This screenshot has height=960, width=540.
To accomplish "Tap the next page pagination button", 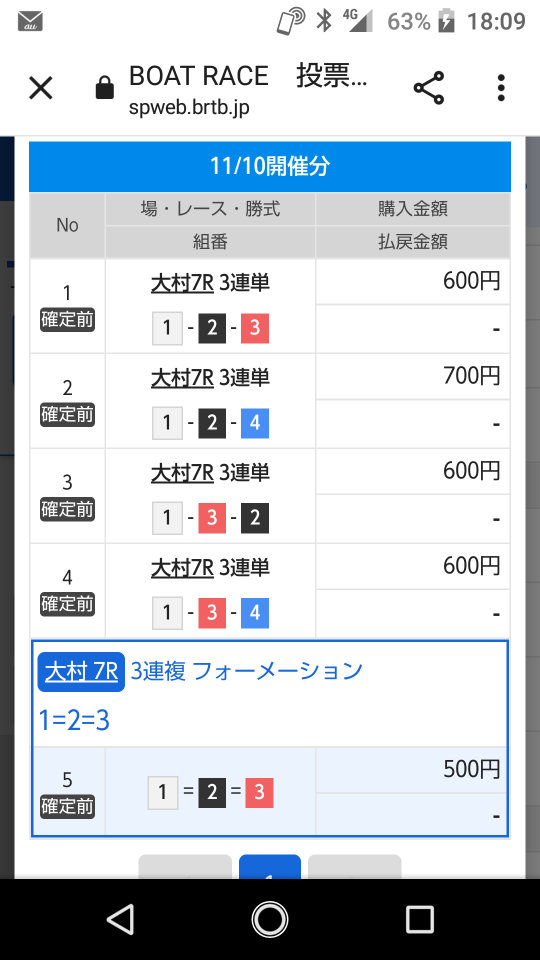I will tap(354, 867).
